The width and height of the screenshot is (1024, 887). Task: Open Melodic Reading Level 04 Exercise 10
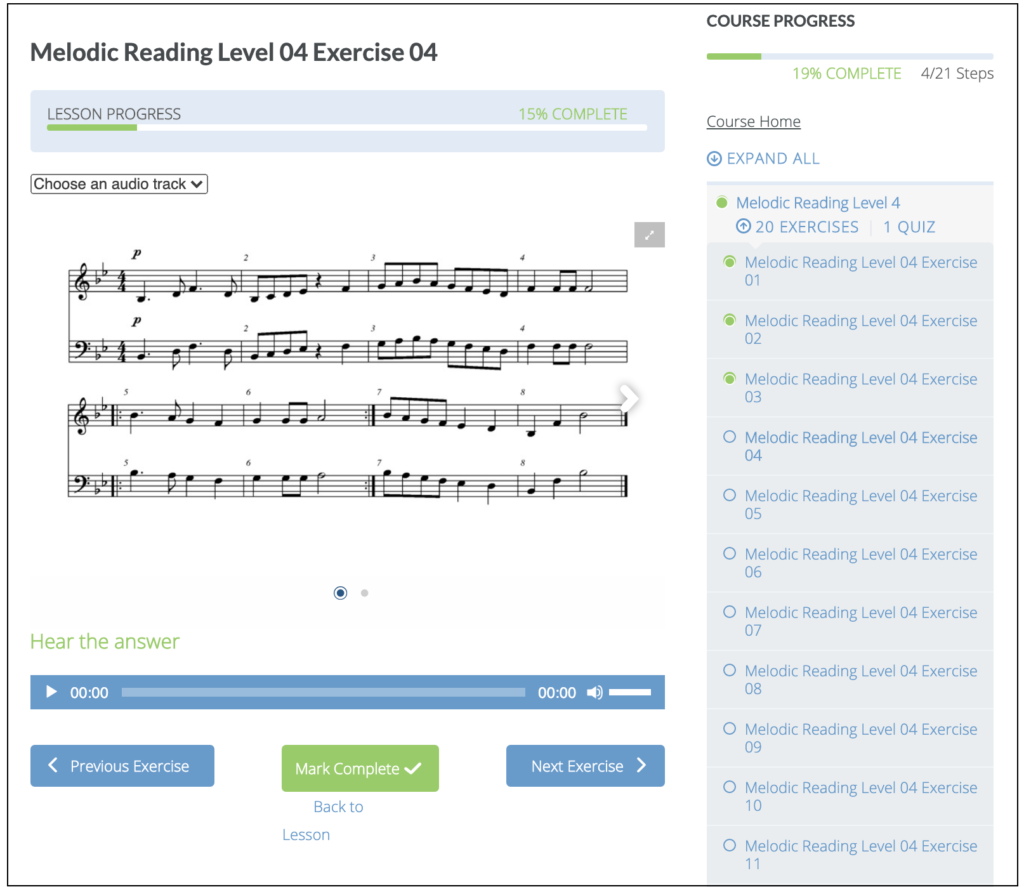[x=860, y=796]
